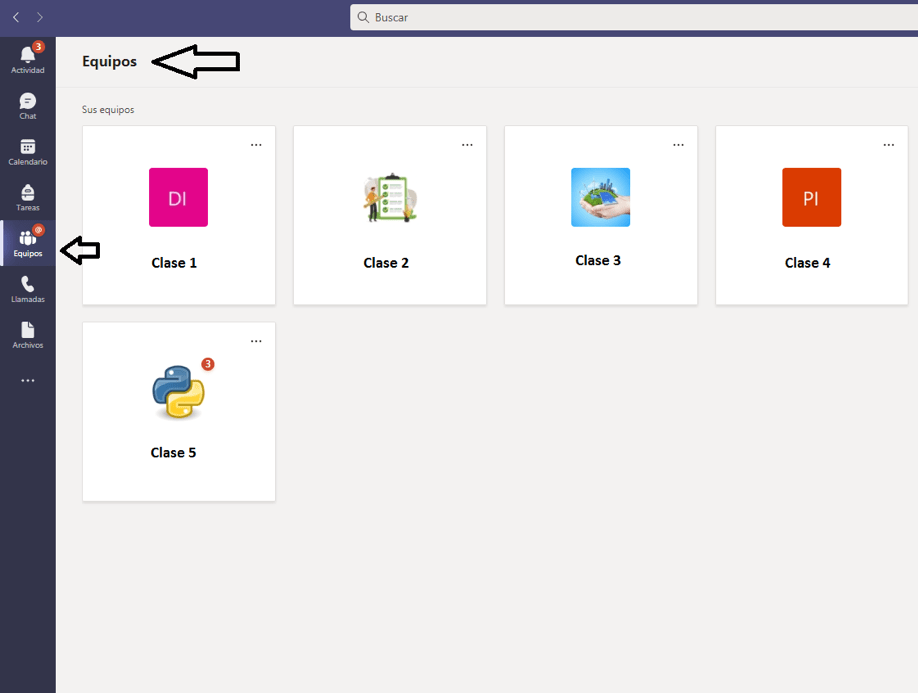Open the Clase 5 team name
The width and height of the screenshot is (918, 693).
pos(173,452)
